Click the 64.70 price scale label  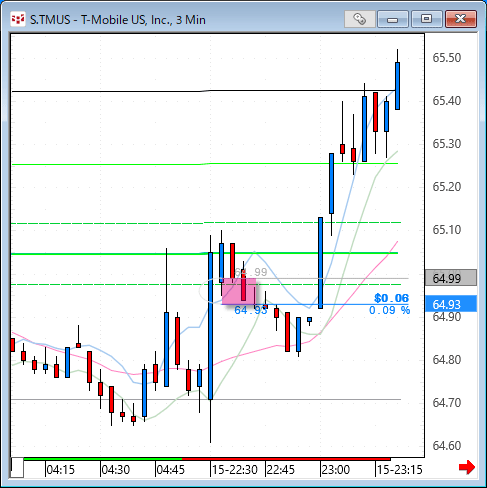(447, 403)
